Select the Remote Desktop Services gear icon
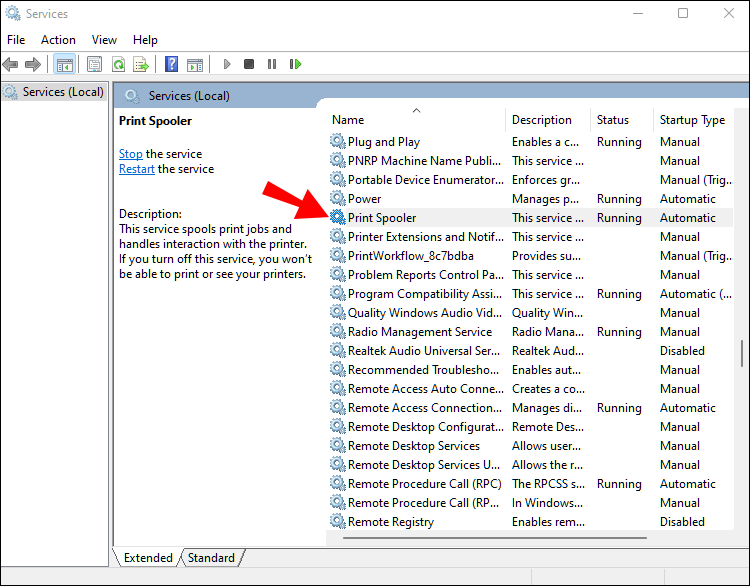 [338, 445]
